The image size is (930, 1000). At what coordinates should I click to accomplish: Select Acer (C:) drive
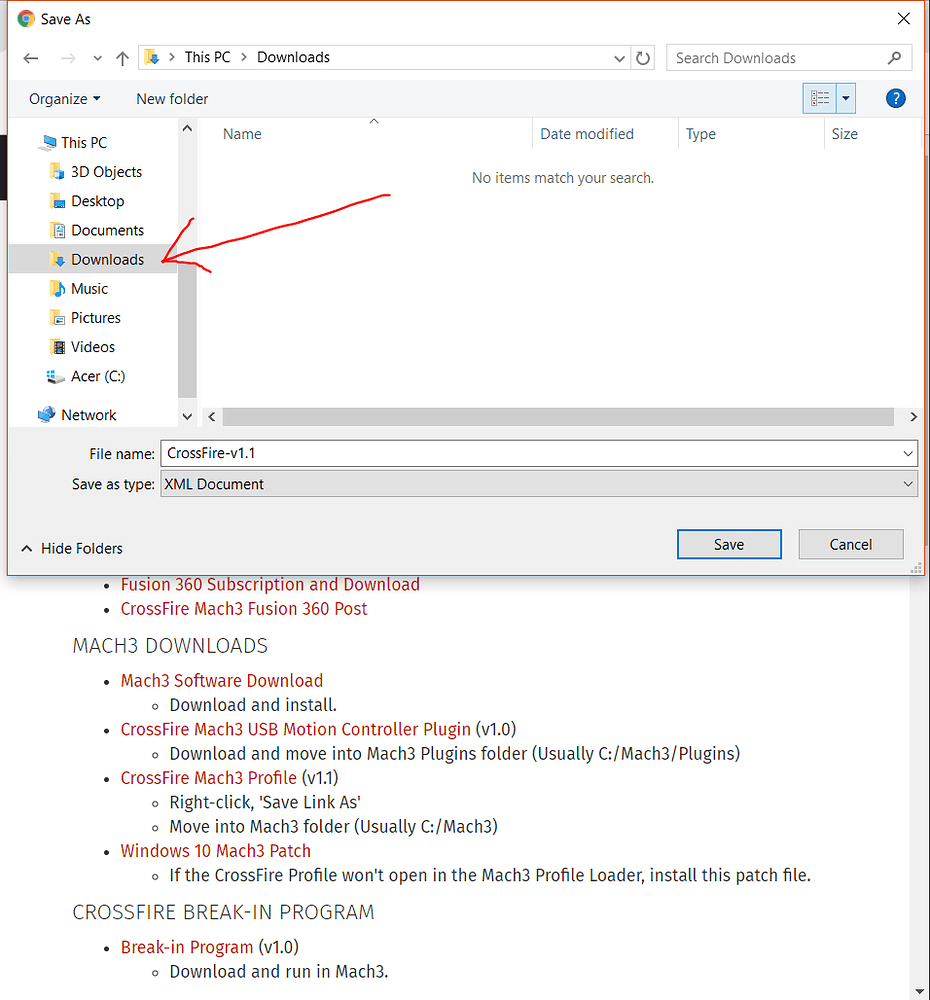point(97,376)
